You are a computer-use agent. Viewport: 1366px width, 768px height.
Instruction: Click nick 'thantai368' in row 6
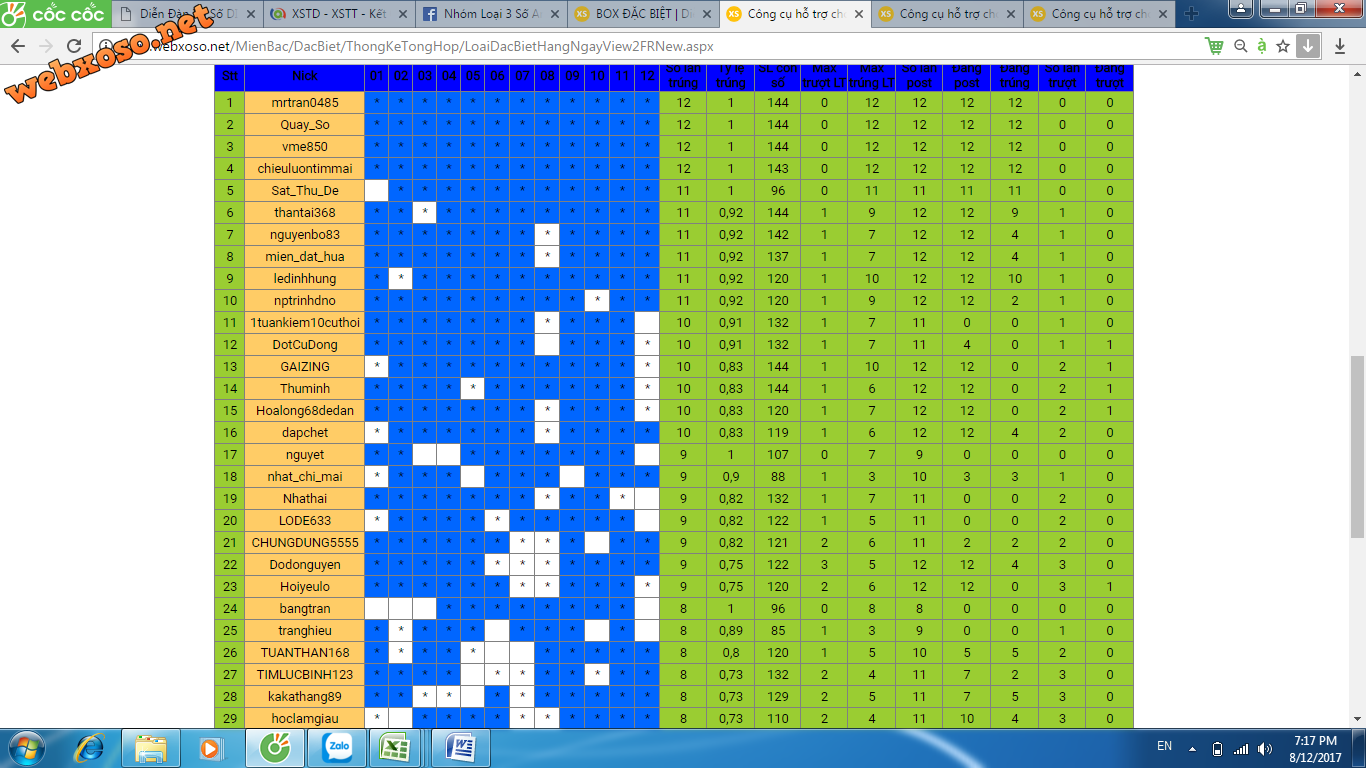305,212
